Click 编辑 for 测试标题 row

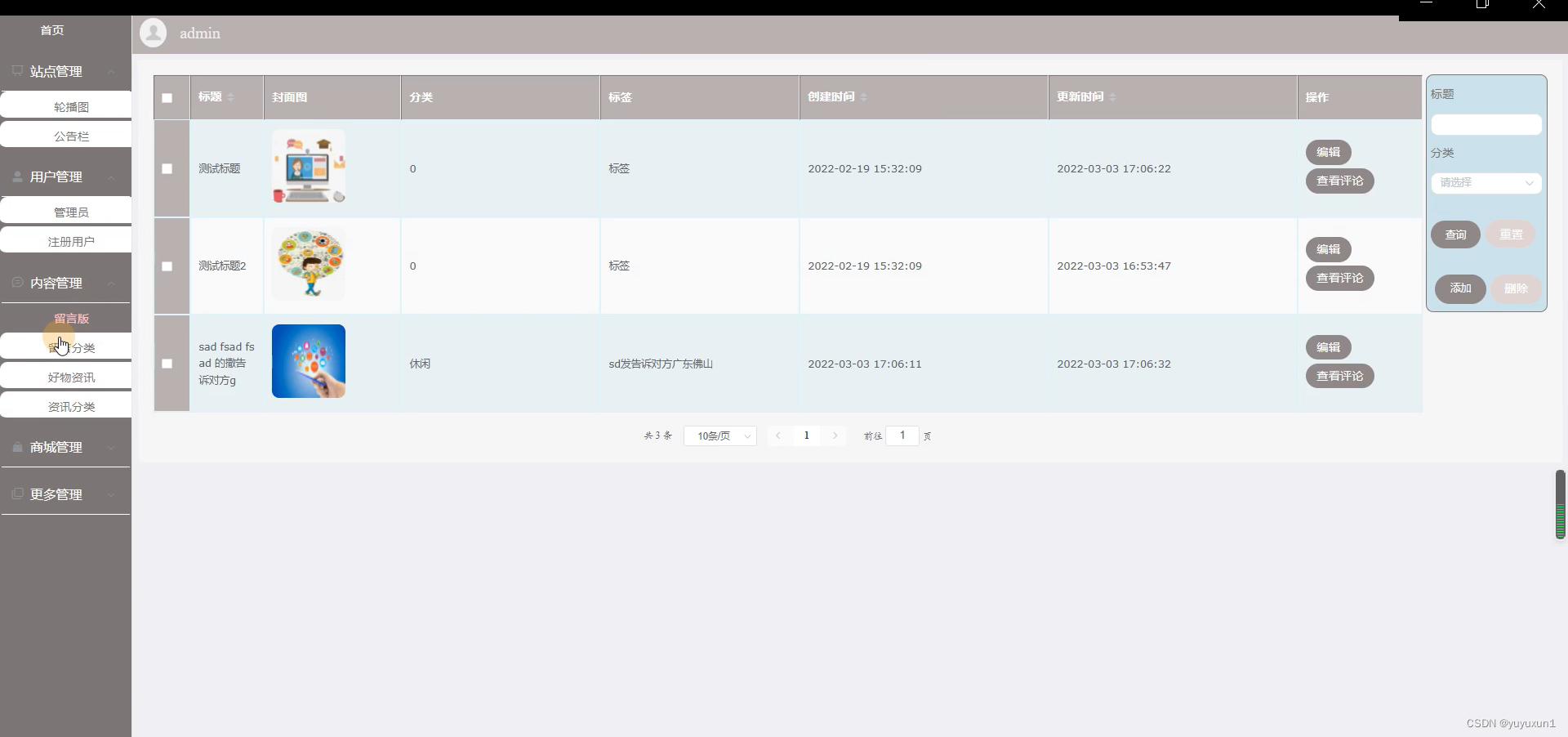pyautogui.click(x=1329, y=152)
